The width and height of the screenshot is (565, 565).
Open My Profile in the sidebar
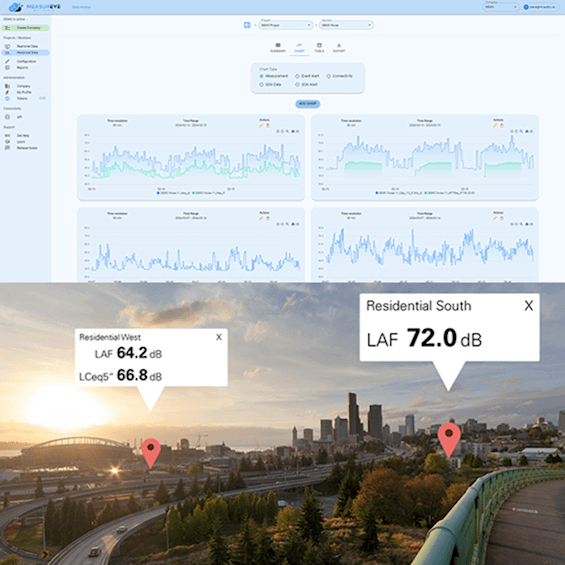(24, 92)
